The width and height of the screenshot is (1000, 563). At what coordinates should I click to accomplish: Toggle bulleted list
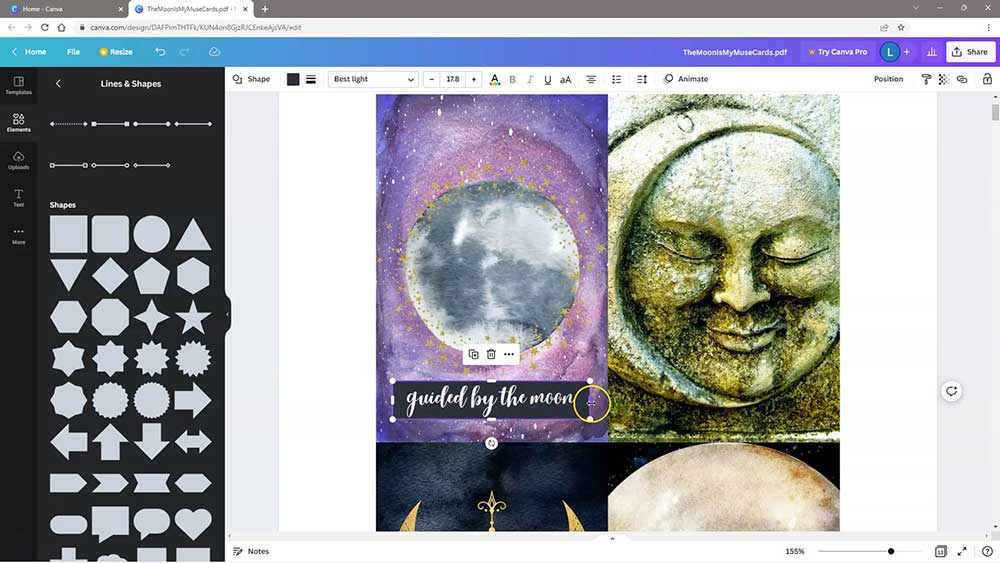616,79
